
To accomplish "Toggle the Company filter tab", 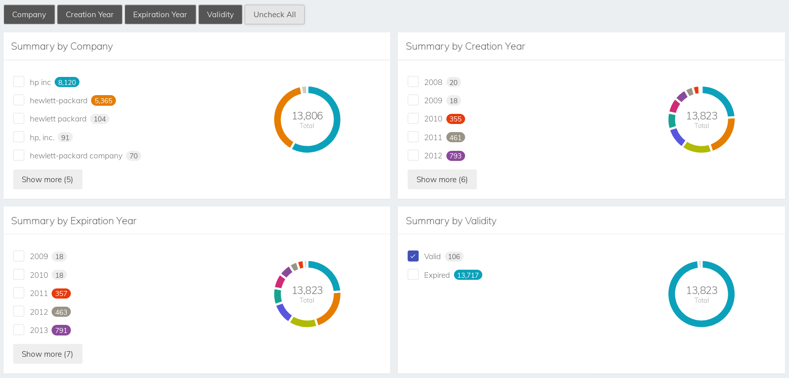I will click(29, 15).
